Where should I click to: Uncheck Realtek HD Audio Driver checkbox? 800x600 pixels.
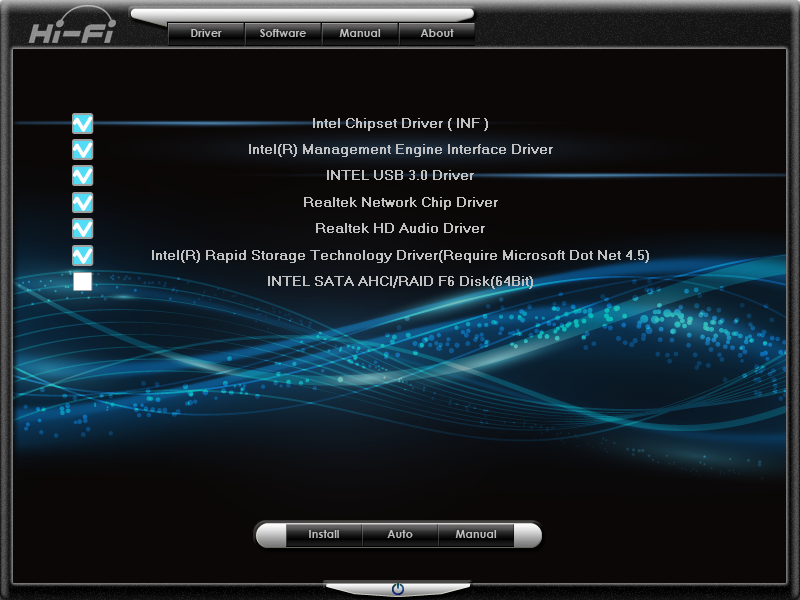pyautogui.click(x=83, y=229)
